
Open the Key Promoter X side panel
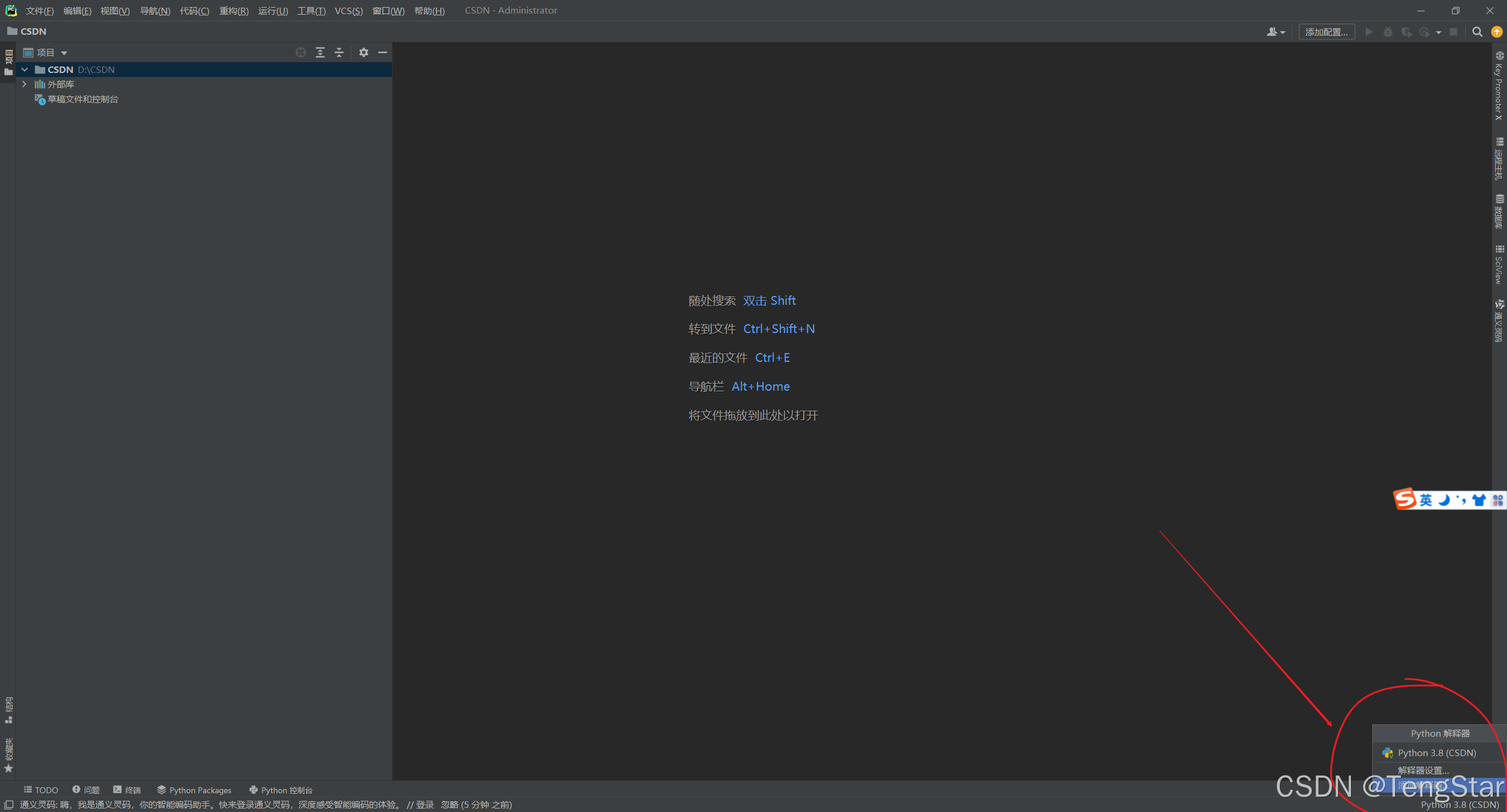1499,87
